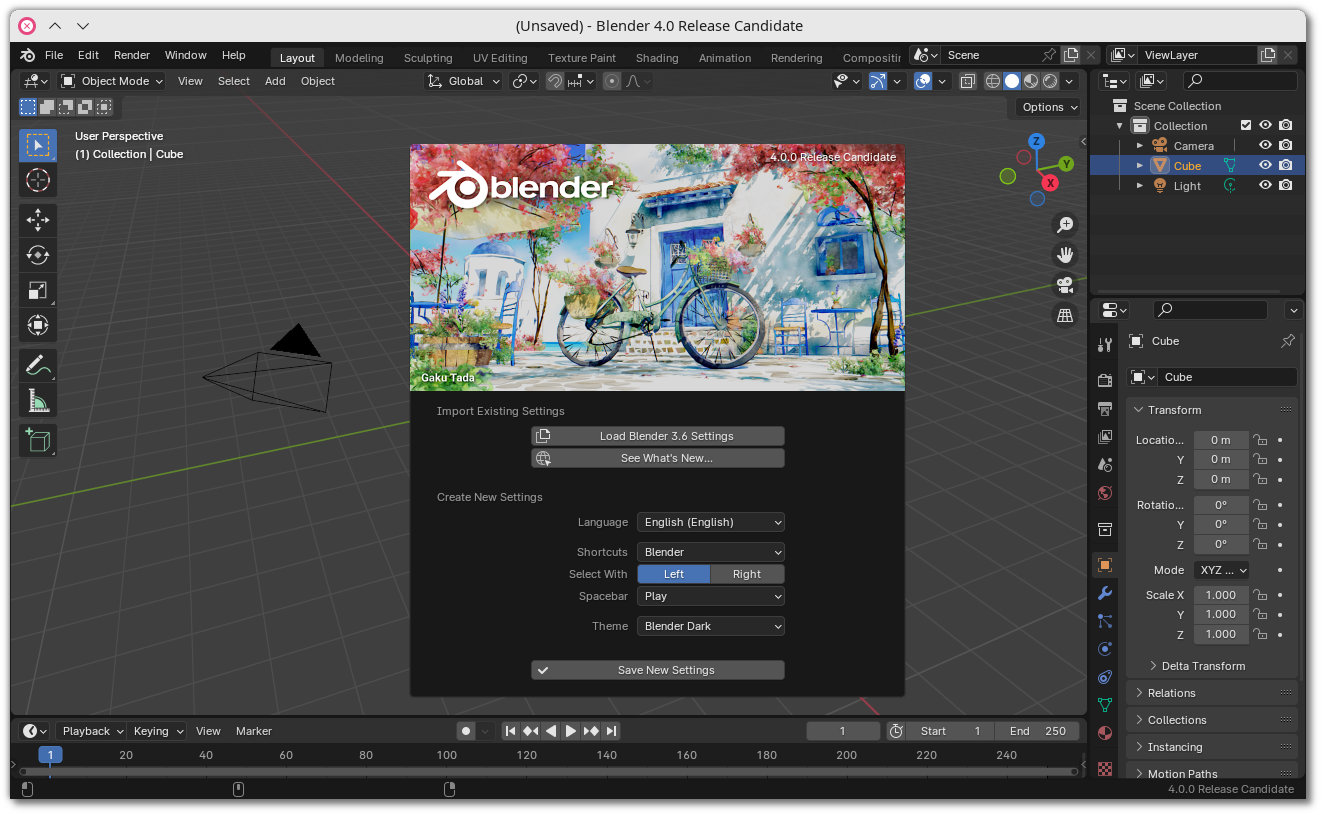The image size is (1322, 815).
Task: Switch to camera view via the camera gizmo
Action: (x=1065, y=285)
